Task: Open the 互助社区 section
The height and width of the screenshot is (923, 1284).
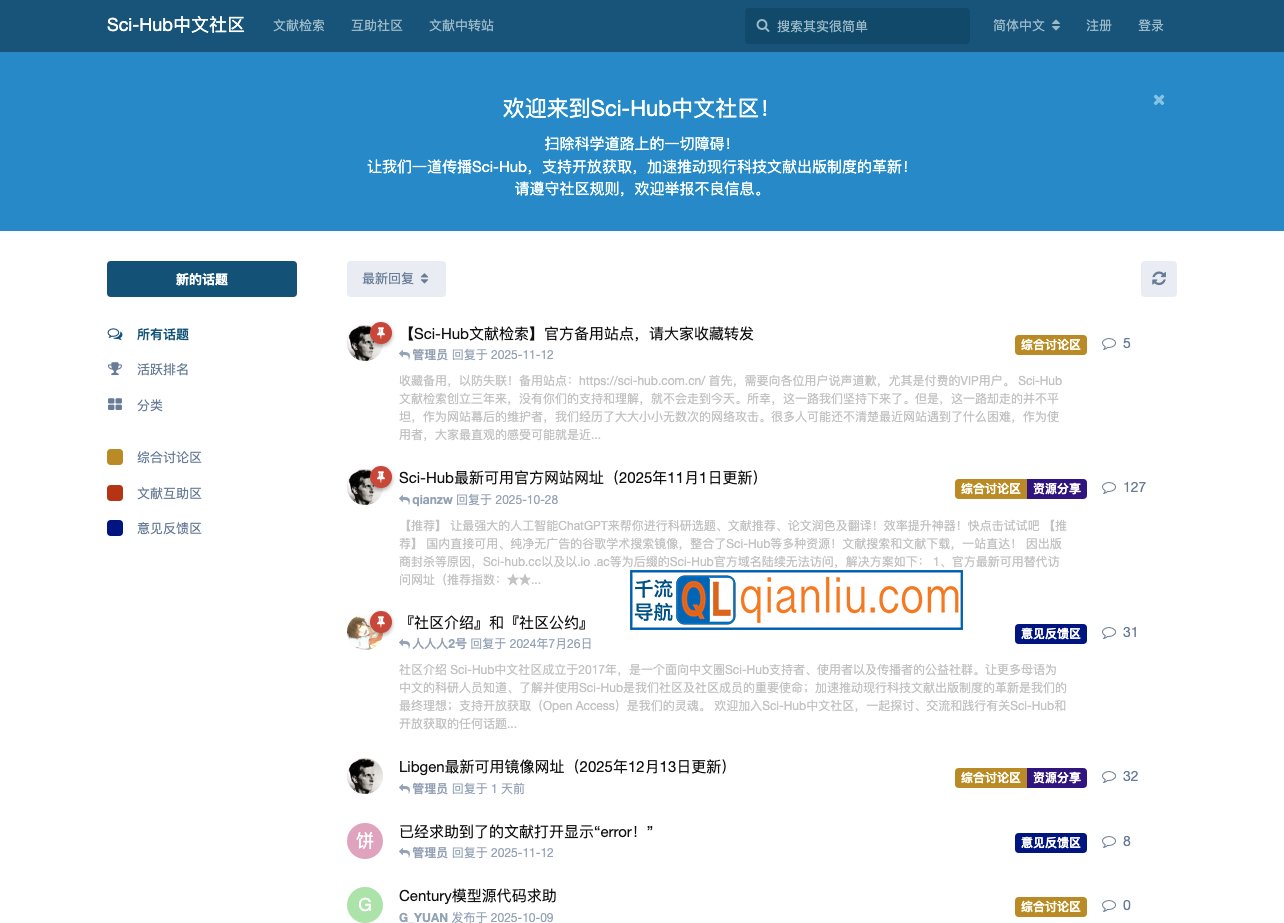Action: (x=376, y=26)
